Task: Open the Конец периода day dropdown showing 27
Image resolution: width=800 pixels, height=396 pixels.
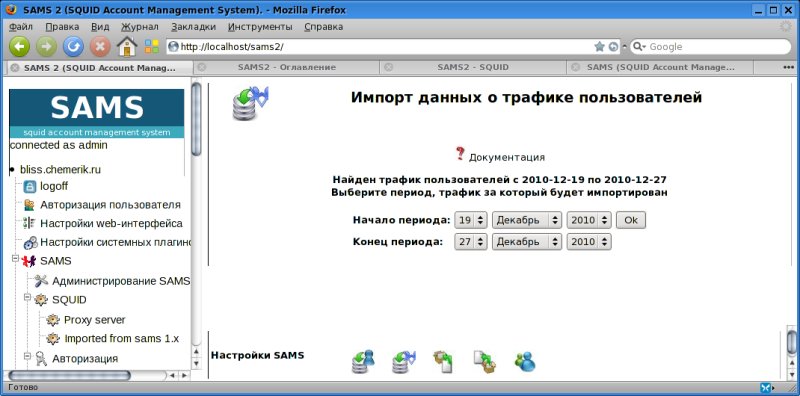Action: (x=471, y=242)
